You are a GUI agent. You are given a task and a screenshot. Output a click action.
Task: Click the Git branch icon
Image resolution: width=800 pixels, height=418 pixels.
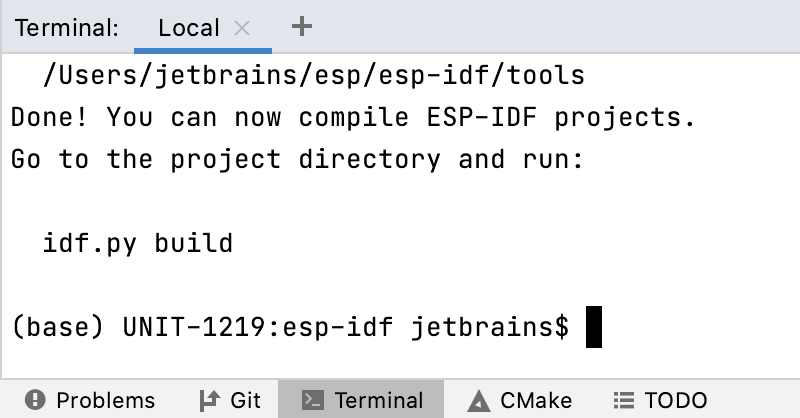point(210,400)
